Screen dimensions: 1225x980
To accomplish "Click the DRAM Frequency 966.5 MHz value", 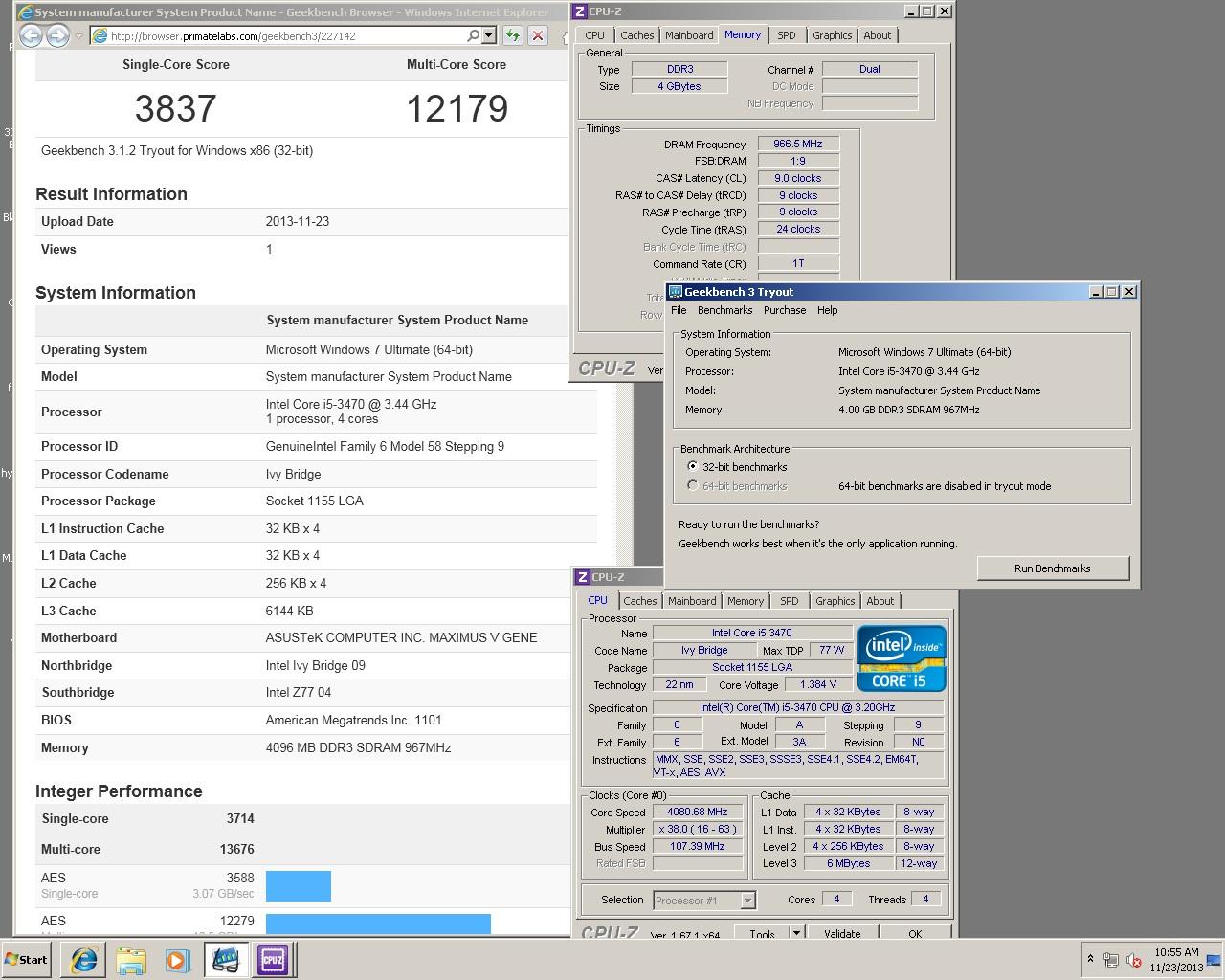I will [798, 144].
